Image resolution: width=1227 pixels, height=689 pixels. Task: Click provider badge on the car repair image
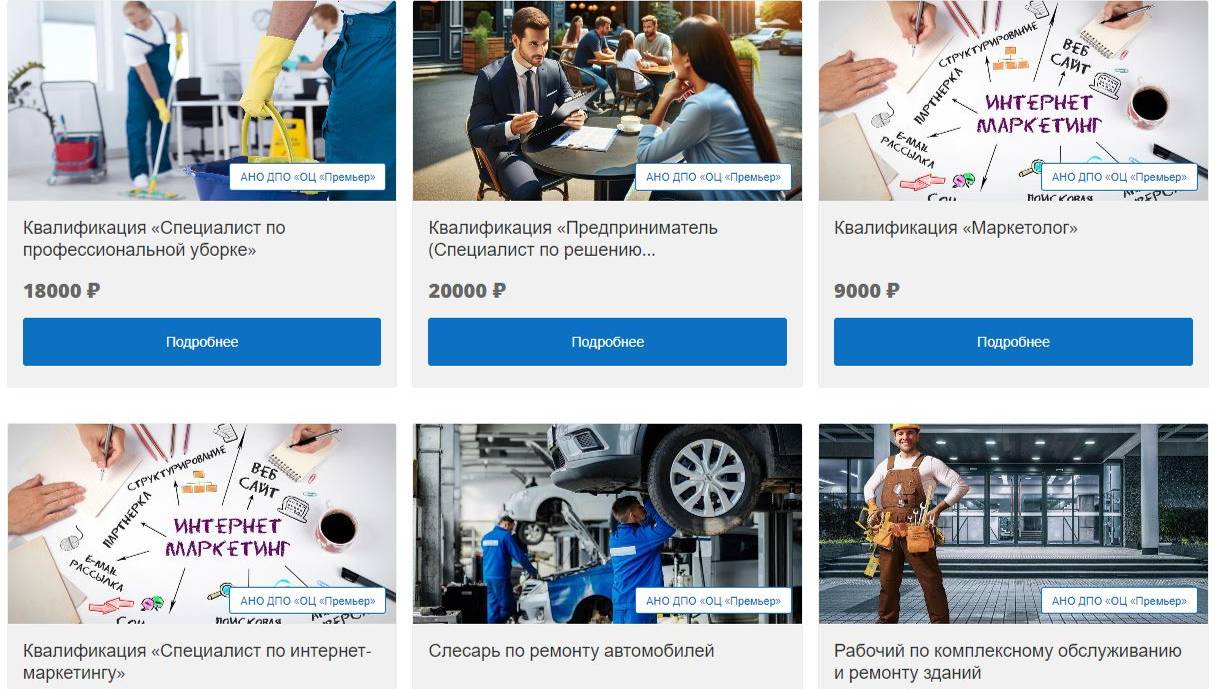click(x=713, y=601)
